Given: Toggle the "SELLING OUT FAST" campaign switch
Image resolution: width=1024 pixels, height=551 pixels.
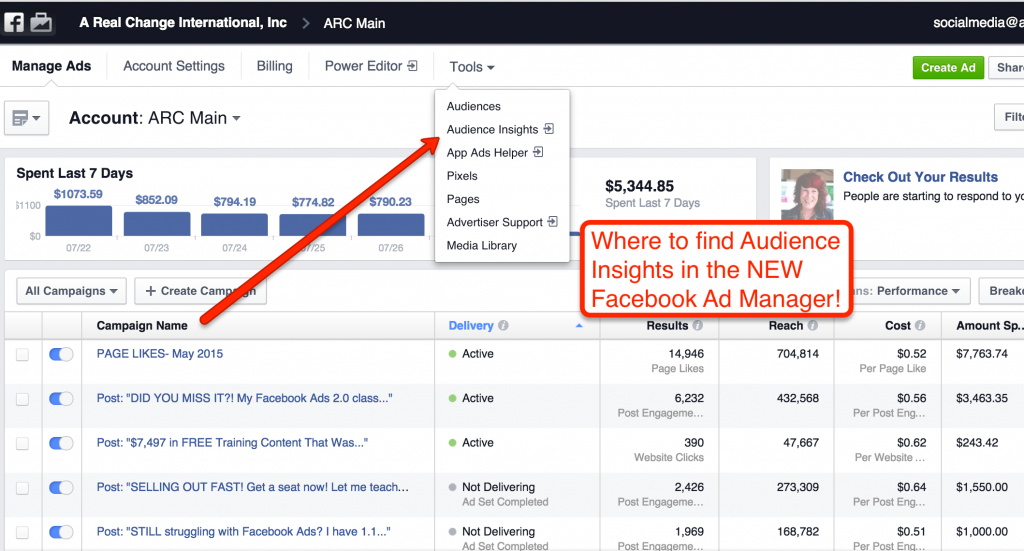Looking at the screenshot, I should (61, 487).
